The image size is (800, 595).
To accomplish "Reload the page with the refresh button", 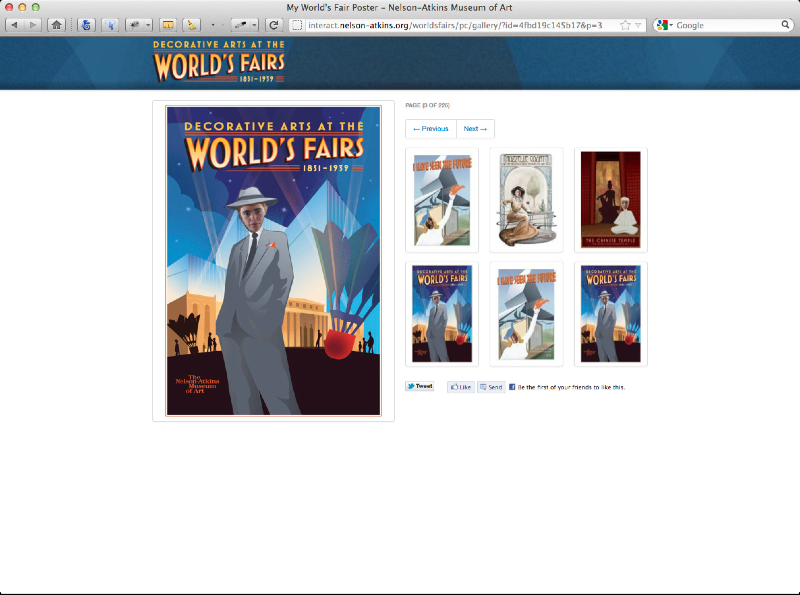I will [274, 25].
